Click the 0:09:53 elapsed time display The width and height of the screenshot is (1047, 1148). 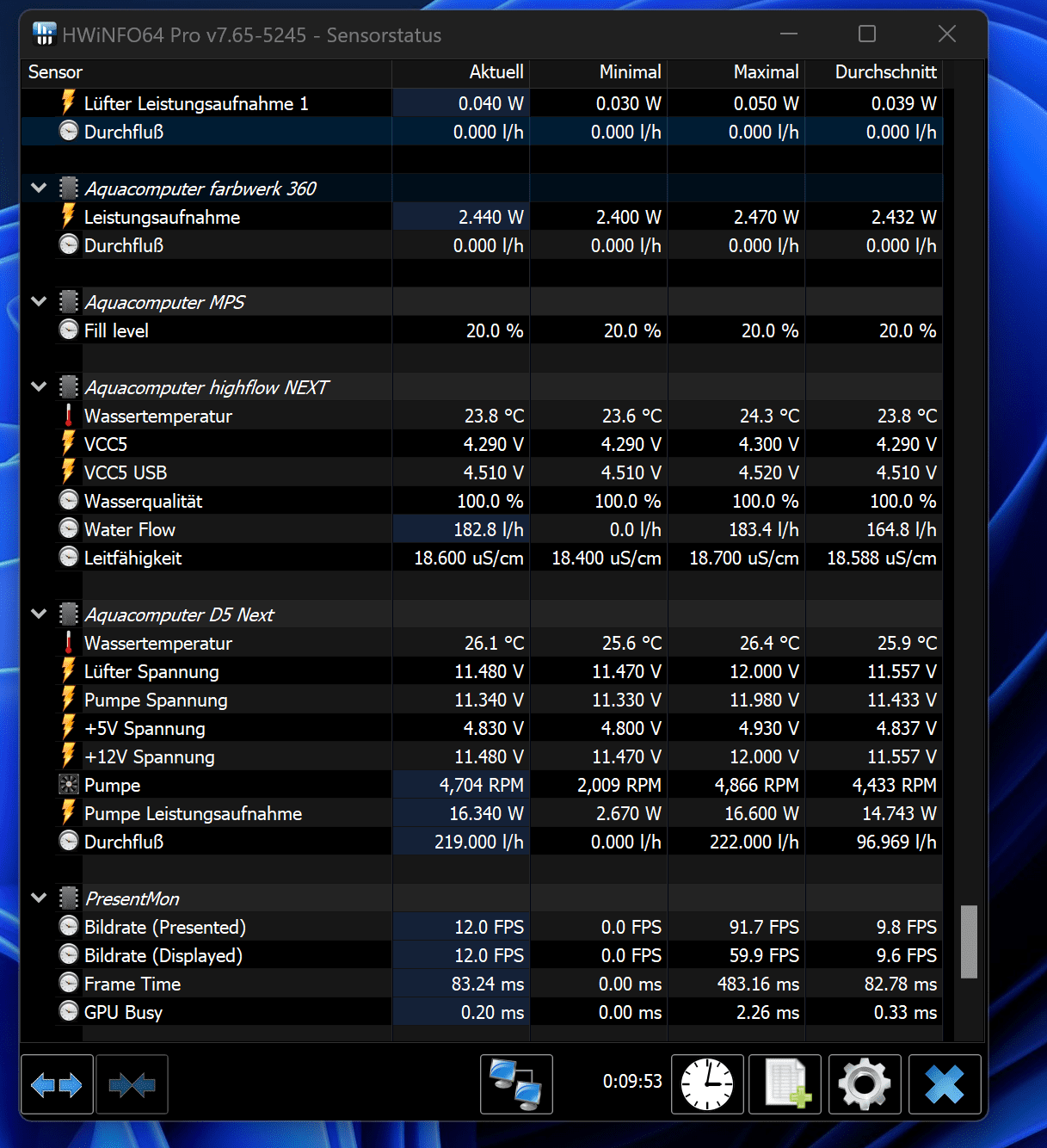(x=632, y=1081)
